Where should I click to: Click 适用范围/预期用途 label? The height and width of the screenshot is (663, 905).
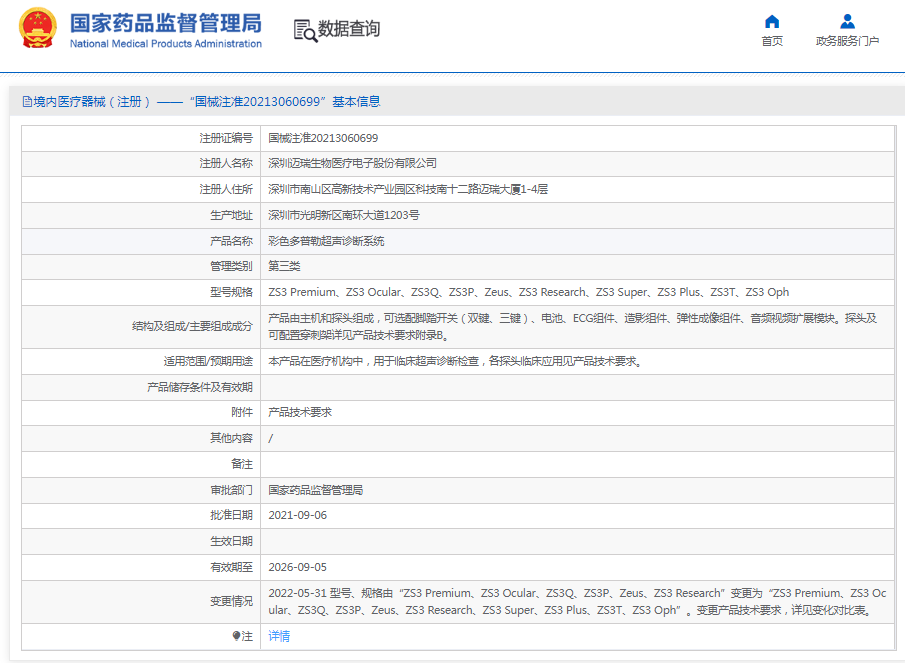pos(208,361)
